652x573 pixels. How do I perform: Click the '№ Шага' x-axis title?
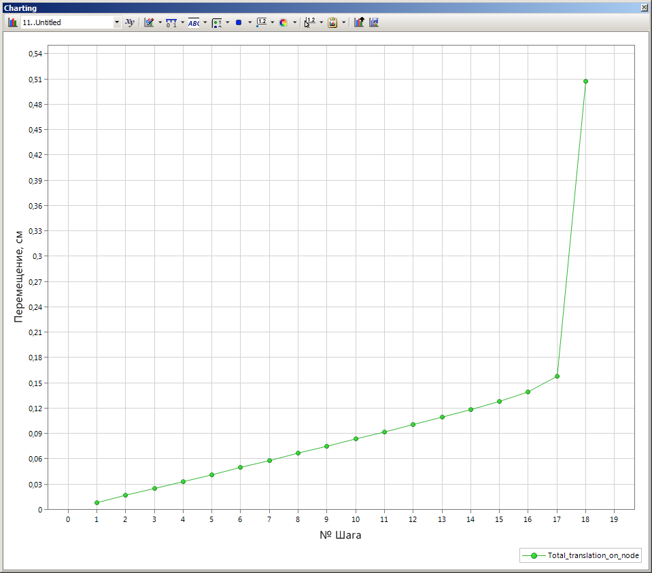point(340,535)
